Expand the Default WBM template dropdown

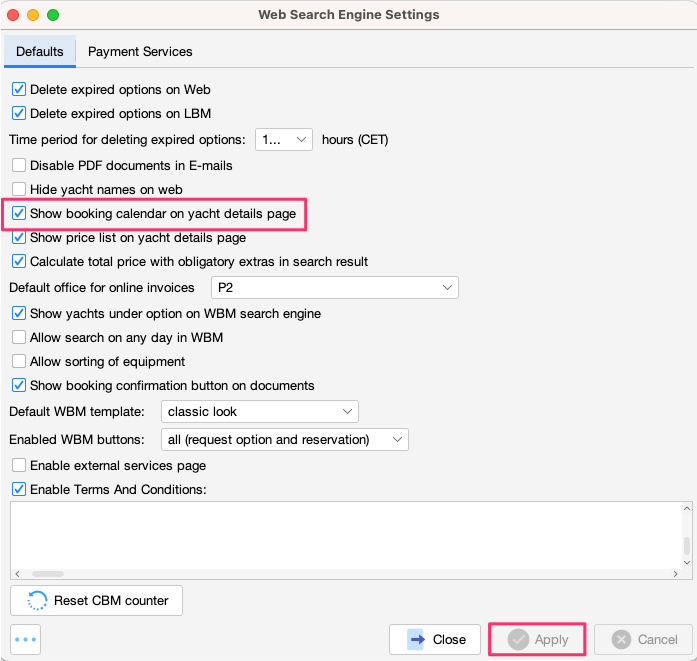tap(260, 412)
